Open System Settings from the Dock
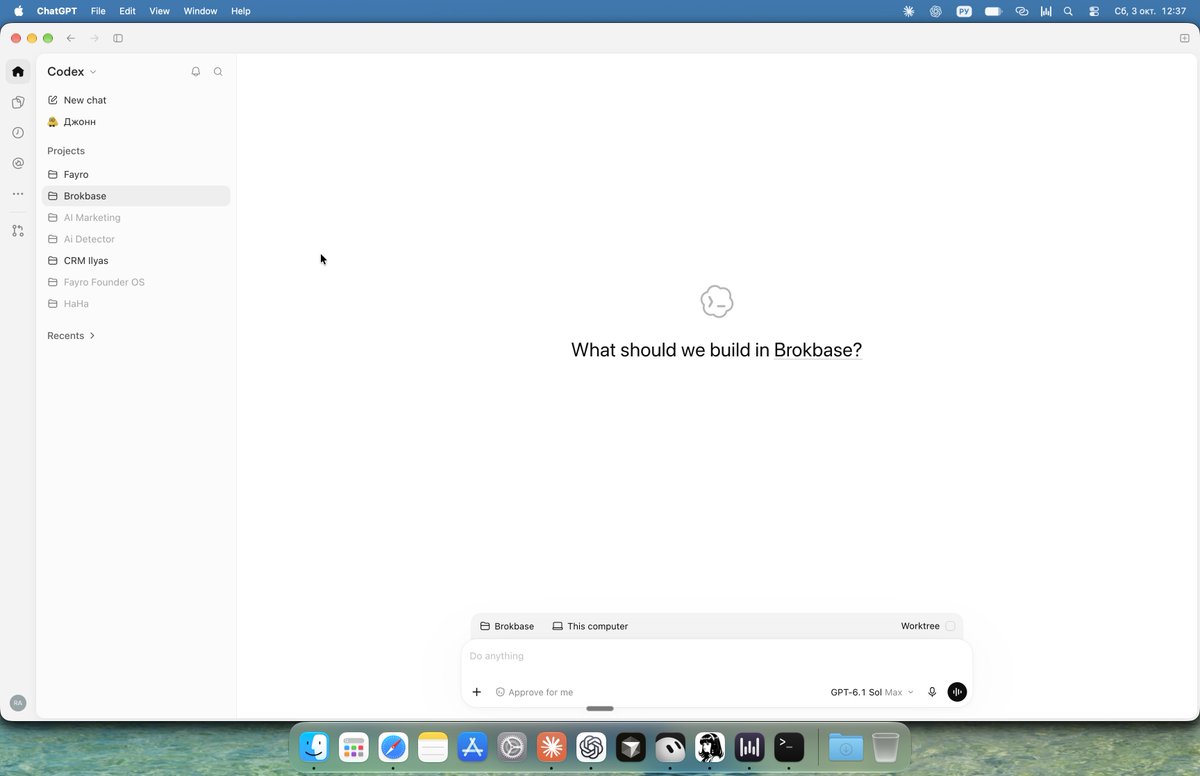1200x776 pixels. [x=512, y=747]
